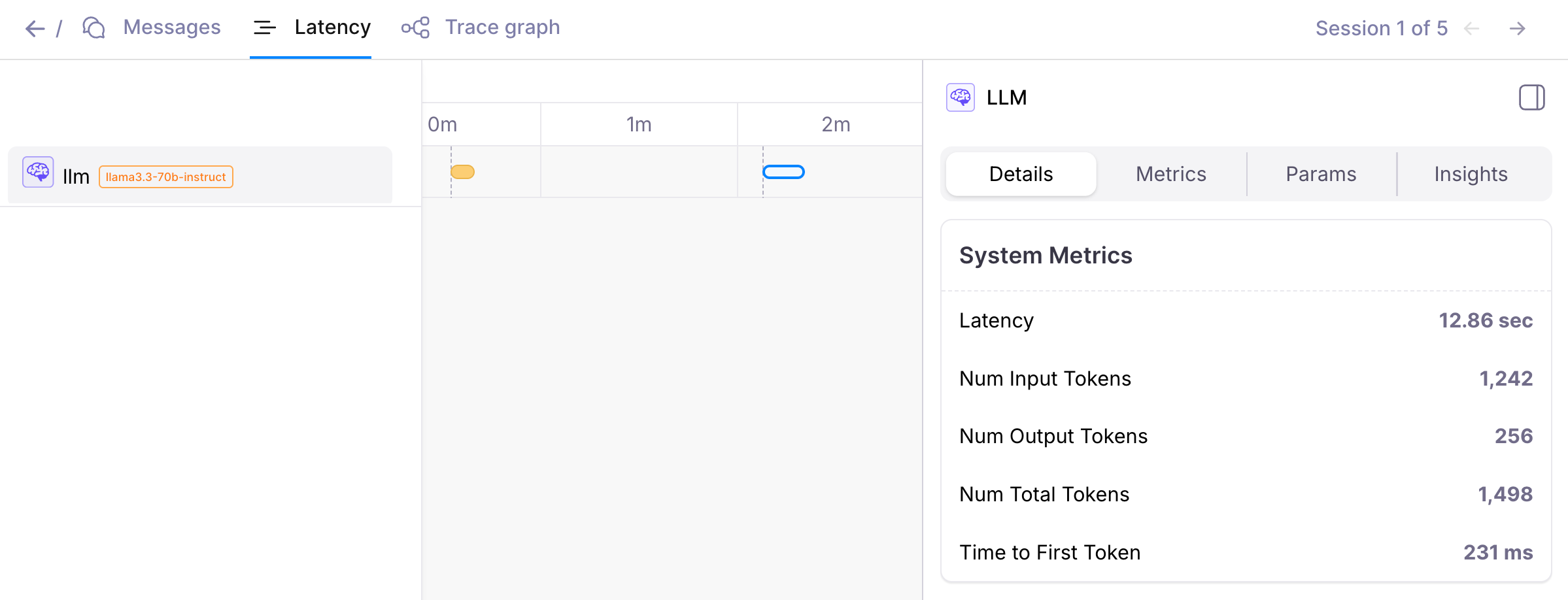Collapse the details panel with the side-panel toggle

tap(1532, 97)
